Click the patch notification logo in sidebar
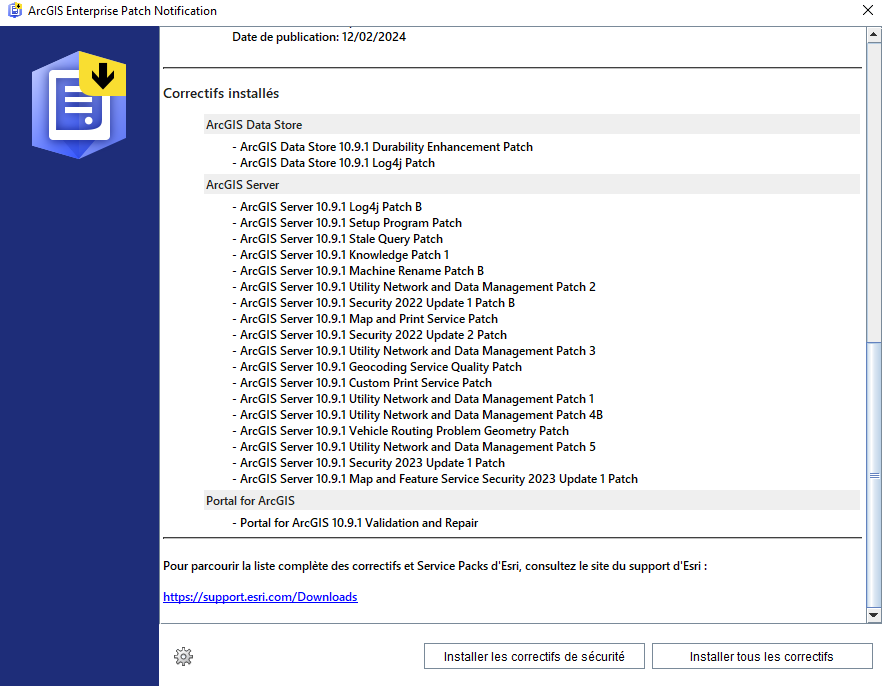882x686 pixels. (x=79, y=105)
